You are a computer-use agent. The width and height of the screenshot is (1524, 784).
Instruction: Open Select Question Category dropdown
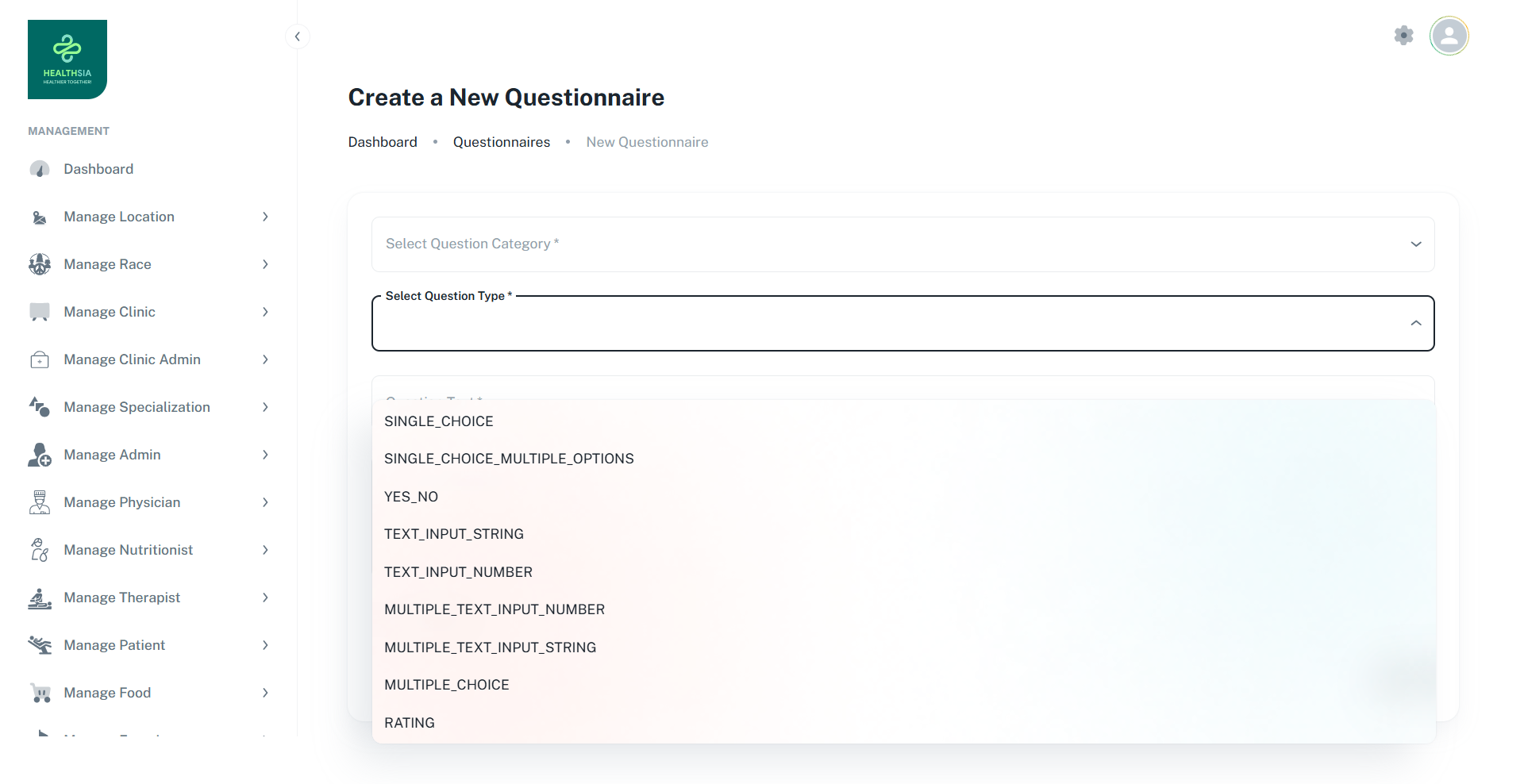coord(902,244)
